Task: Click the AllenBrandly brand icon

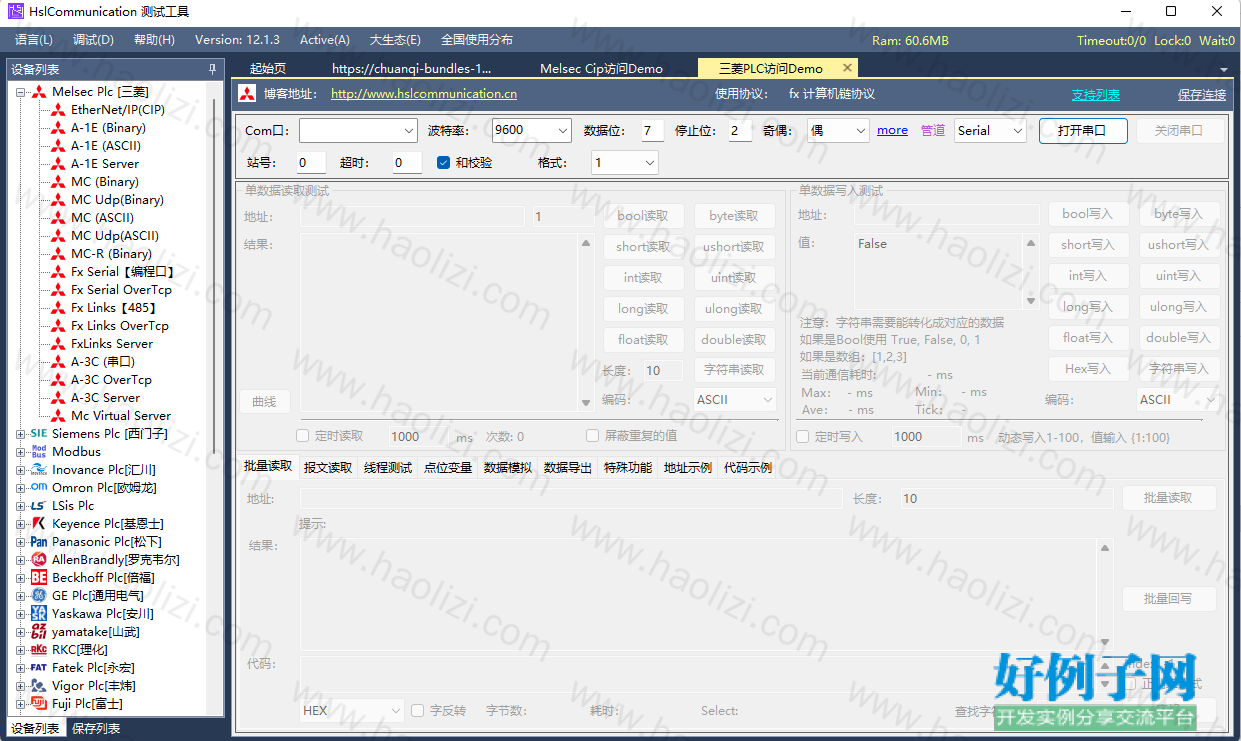Action: click(39, 560)
